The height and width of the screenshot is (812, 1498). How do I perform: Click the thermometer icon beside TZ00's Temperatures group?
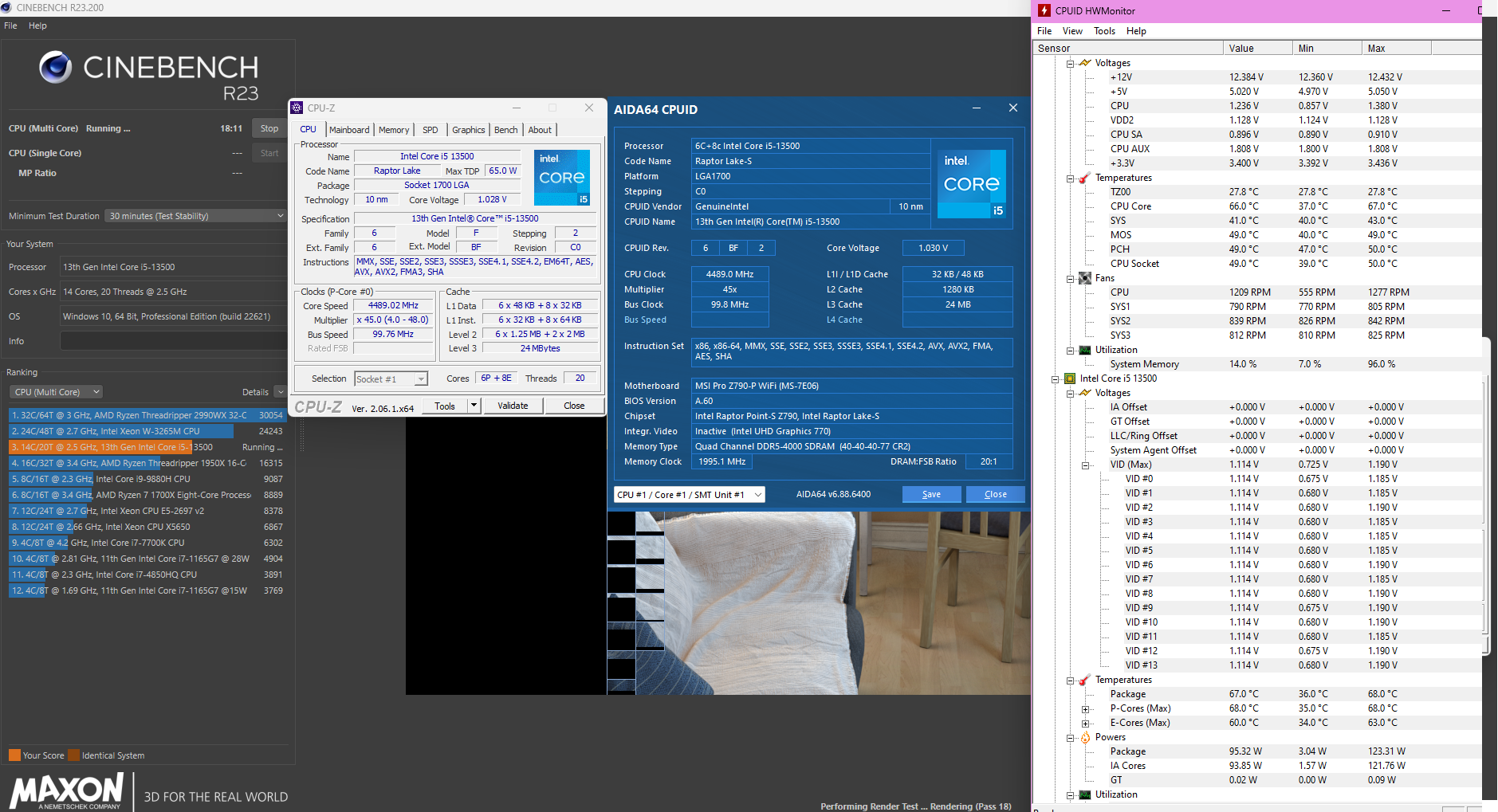(x=1084, y=178)
